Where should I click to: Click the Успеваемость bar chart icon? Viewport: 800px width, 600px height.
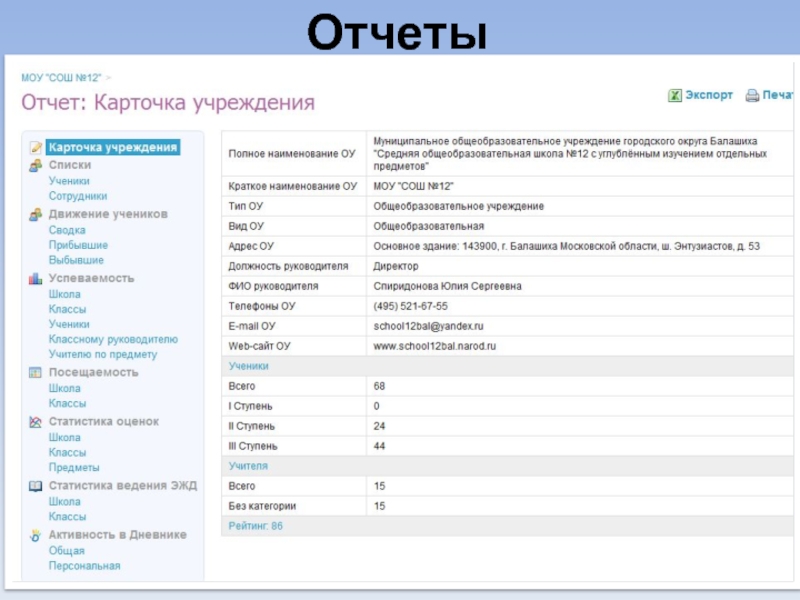pyautogui.click(x=36, y=278)
